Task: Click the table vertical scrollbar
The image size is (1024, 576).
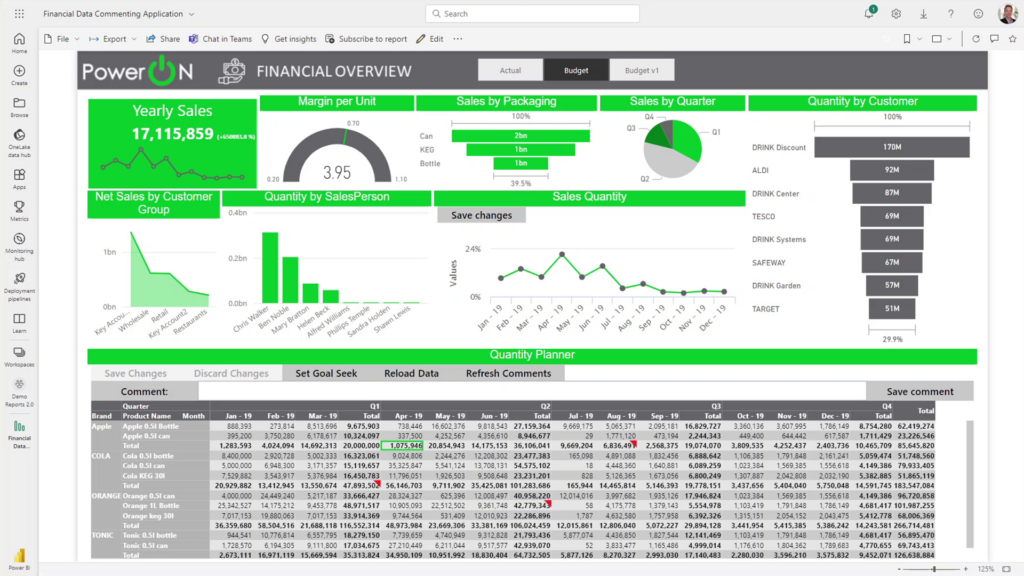Action: pyautogui.click(x=970, y=485)
